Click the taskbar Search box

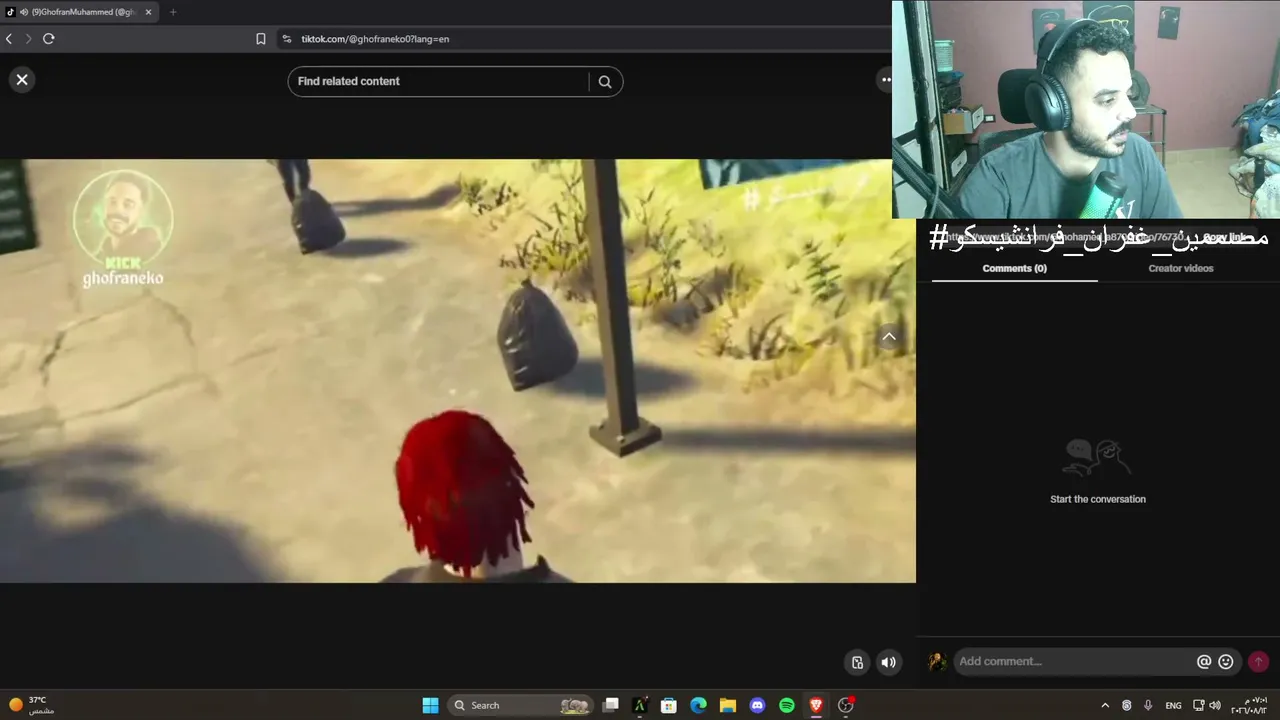tap(520, 705)
